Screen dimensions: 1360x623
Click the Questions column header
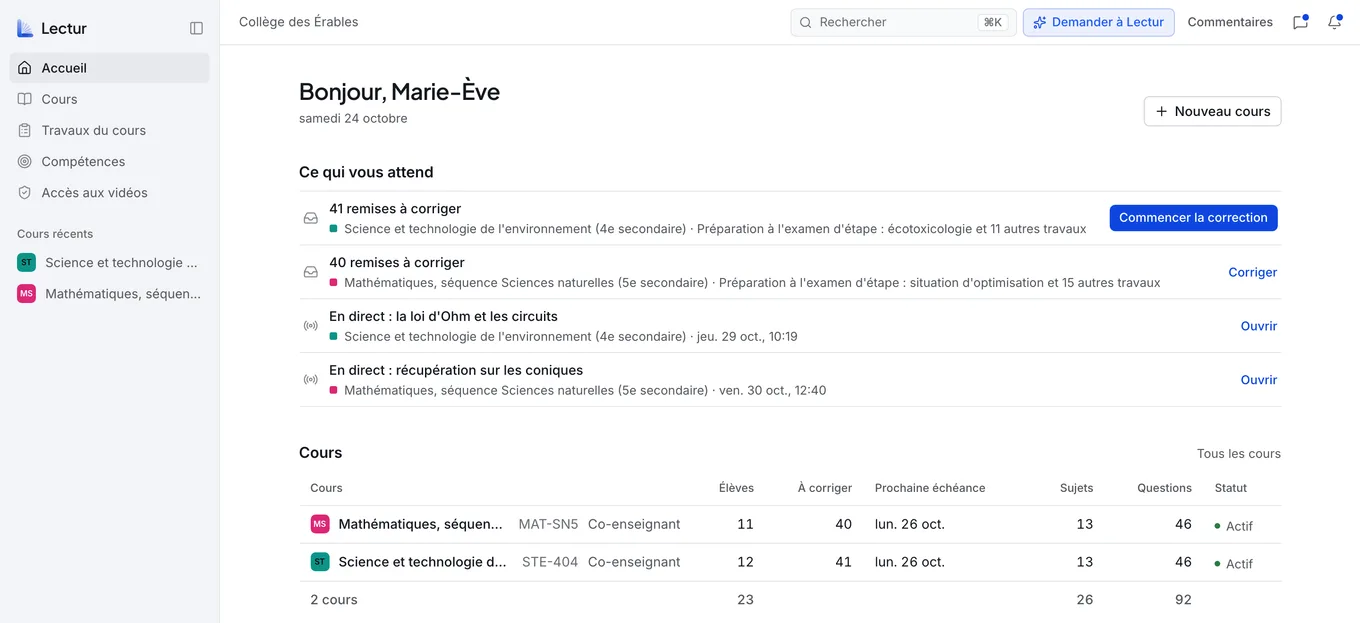[x=1164, y=488]
